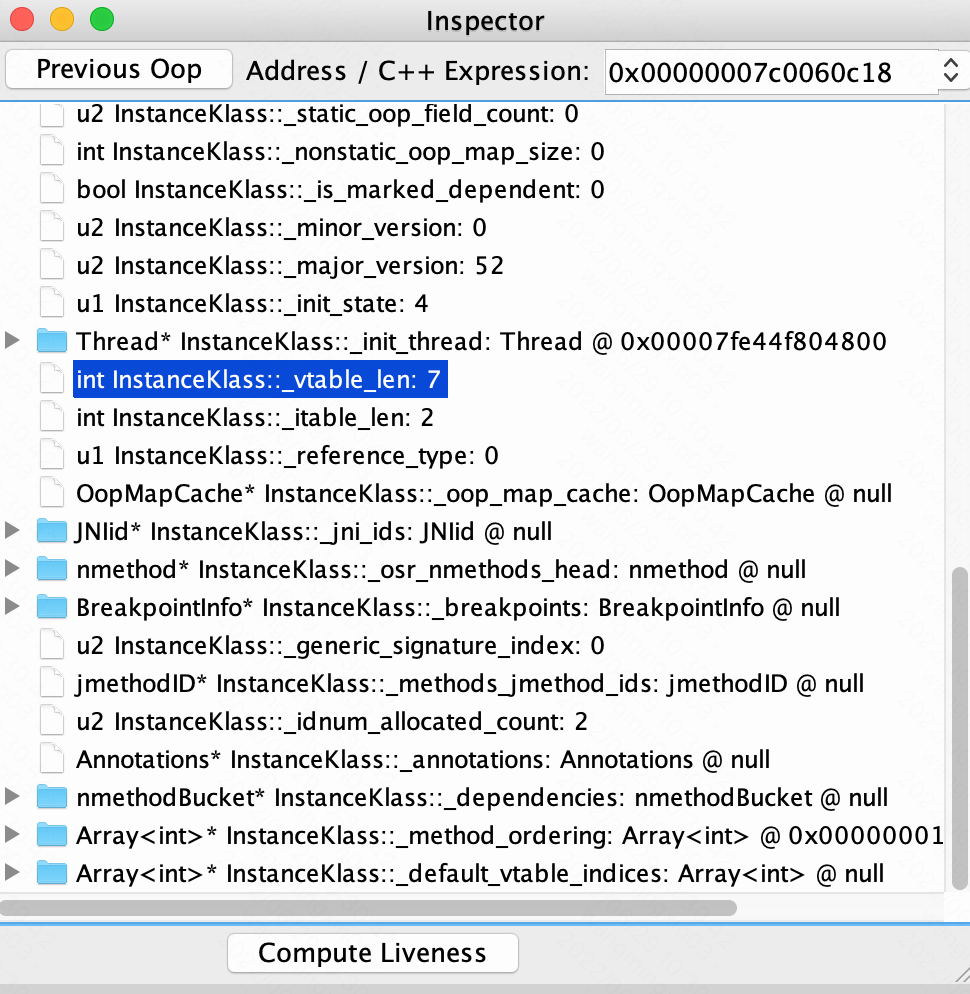Click the vertical scrollbar thumb
Image resolution: width=970 pixels, height=994 pixels.
959,728
